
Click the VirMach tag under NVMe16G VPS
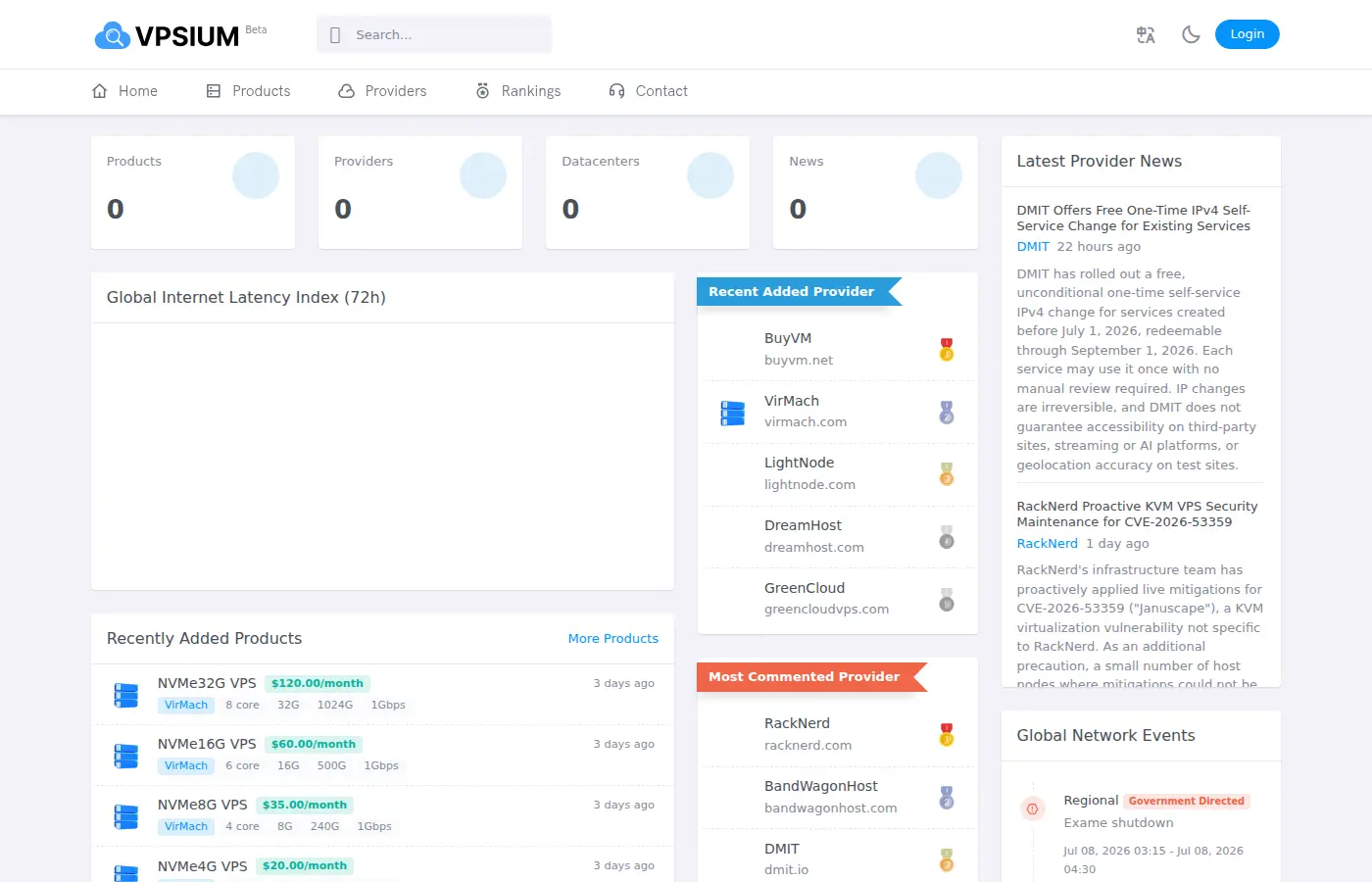pos(186,766)
